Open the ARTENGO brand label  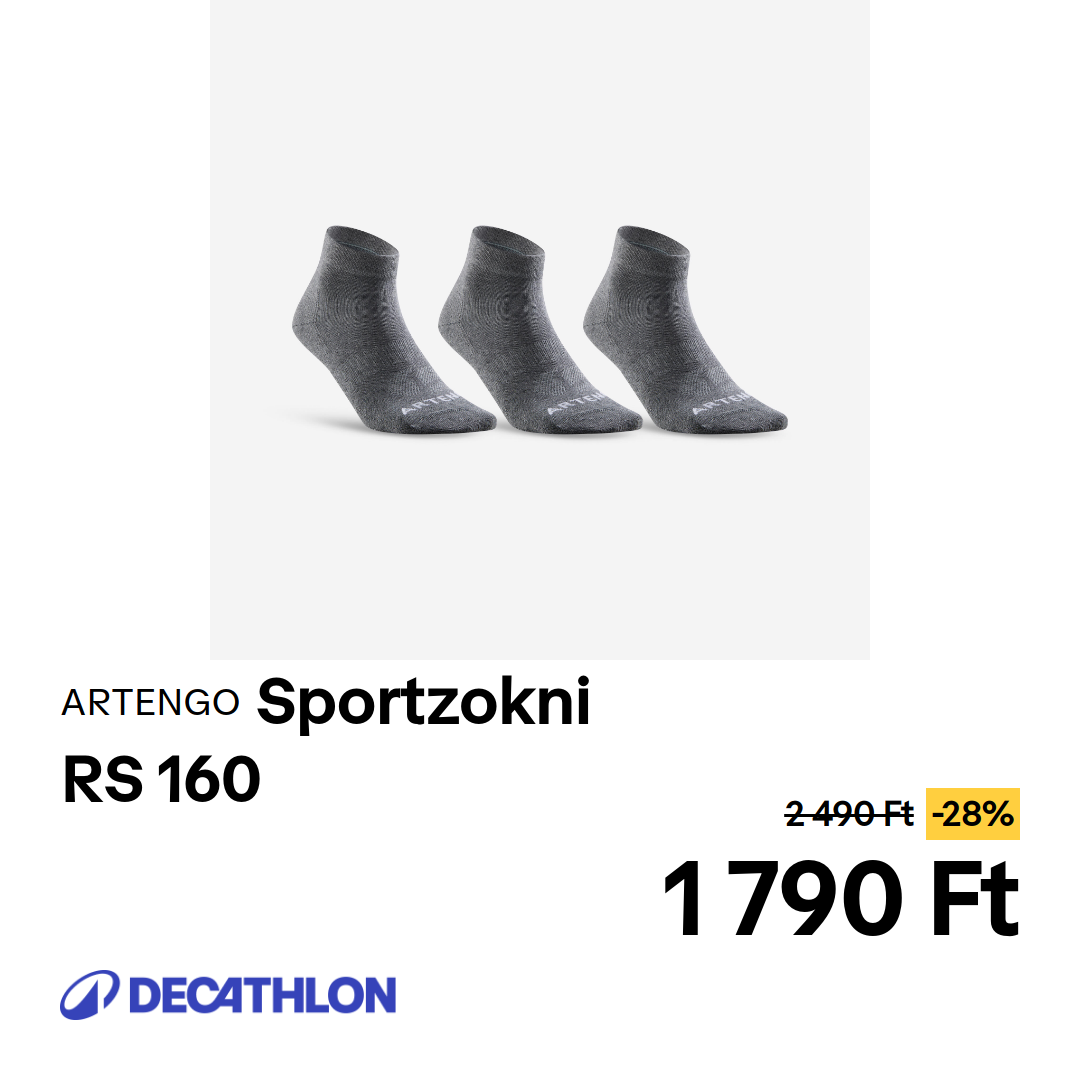click(150, 703)
